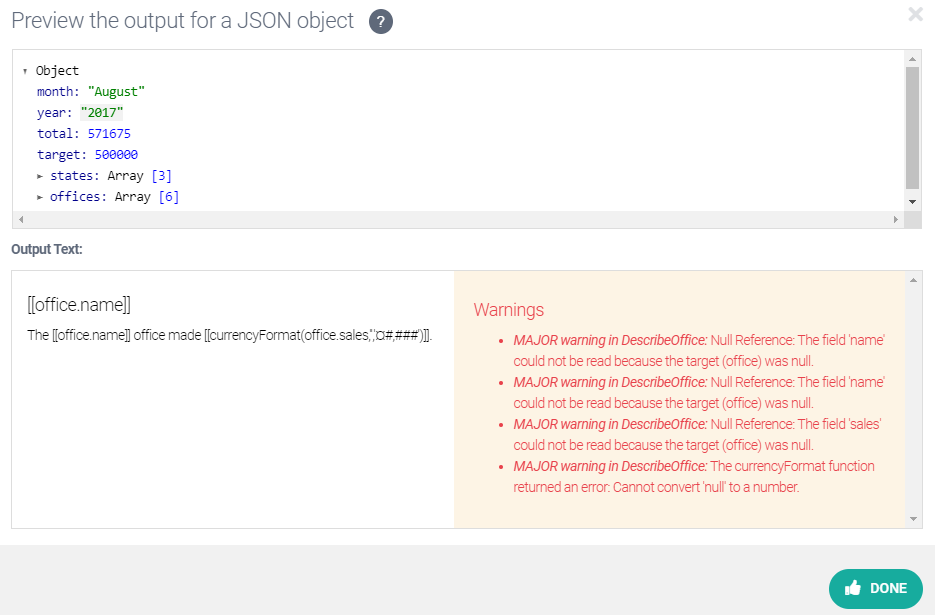Click the up arrow of Warnings panel scrollbar
The image size is (935, 615).
[x=911, y=280]
